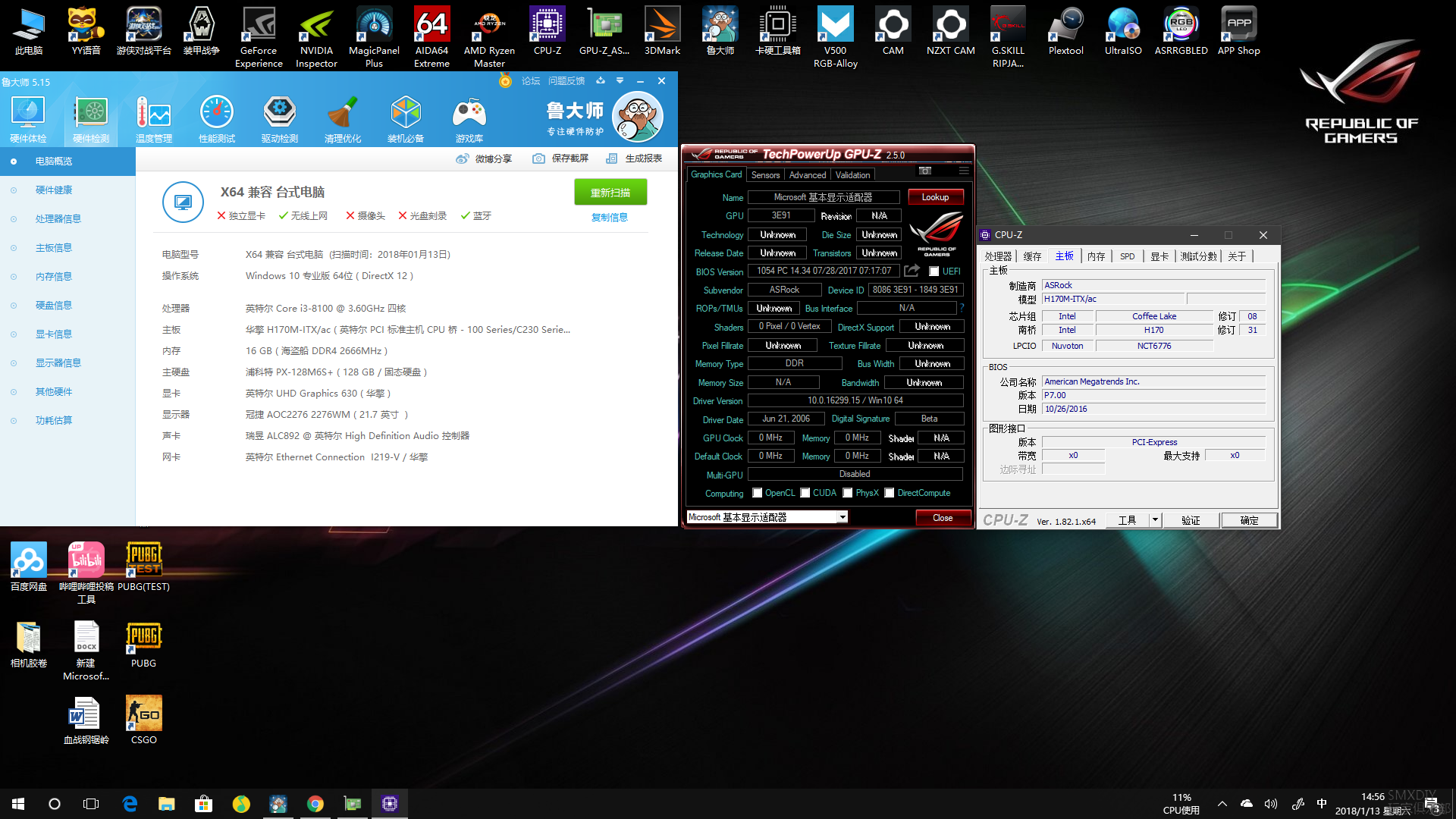The height and width of the screenshot is (819, 1456).
Task: Click the green 重新扫描 rescan button
Action: [610, 193]
